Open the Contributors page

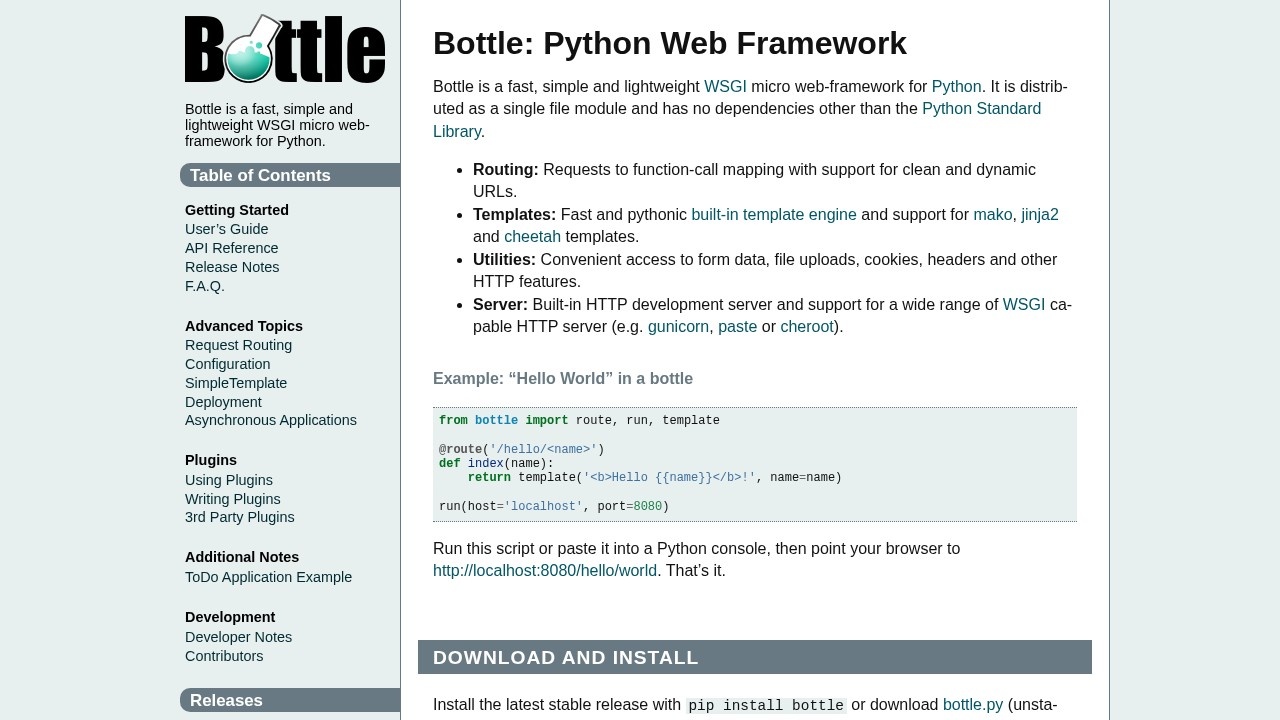point(224,656)
